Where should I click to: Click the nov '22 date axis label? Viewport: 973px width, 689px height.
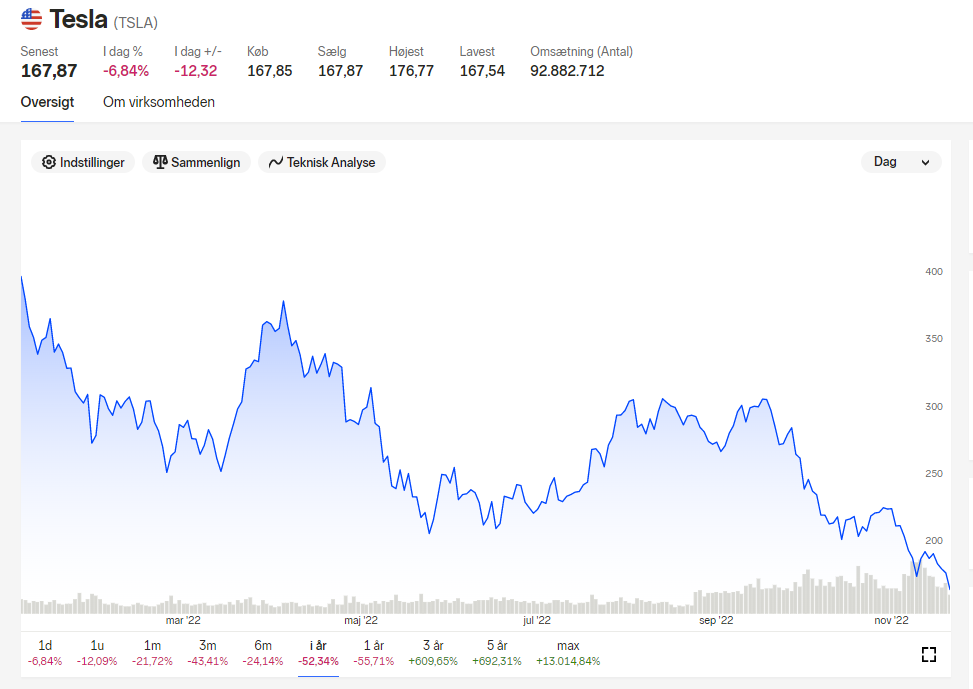coord(891,620)
